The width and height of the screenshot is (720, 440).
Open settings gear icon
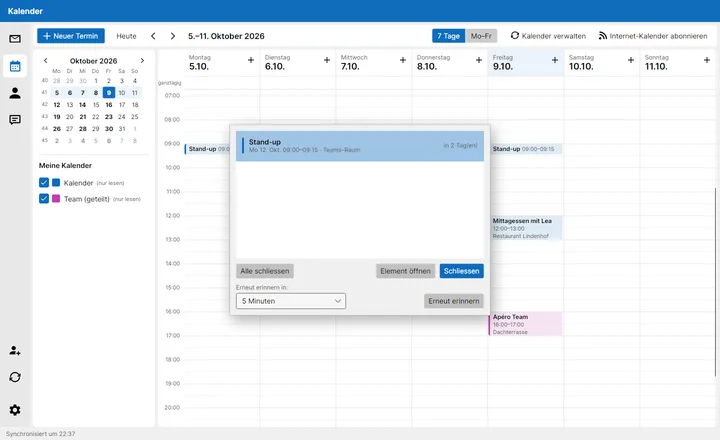point(15,410)
